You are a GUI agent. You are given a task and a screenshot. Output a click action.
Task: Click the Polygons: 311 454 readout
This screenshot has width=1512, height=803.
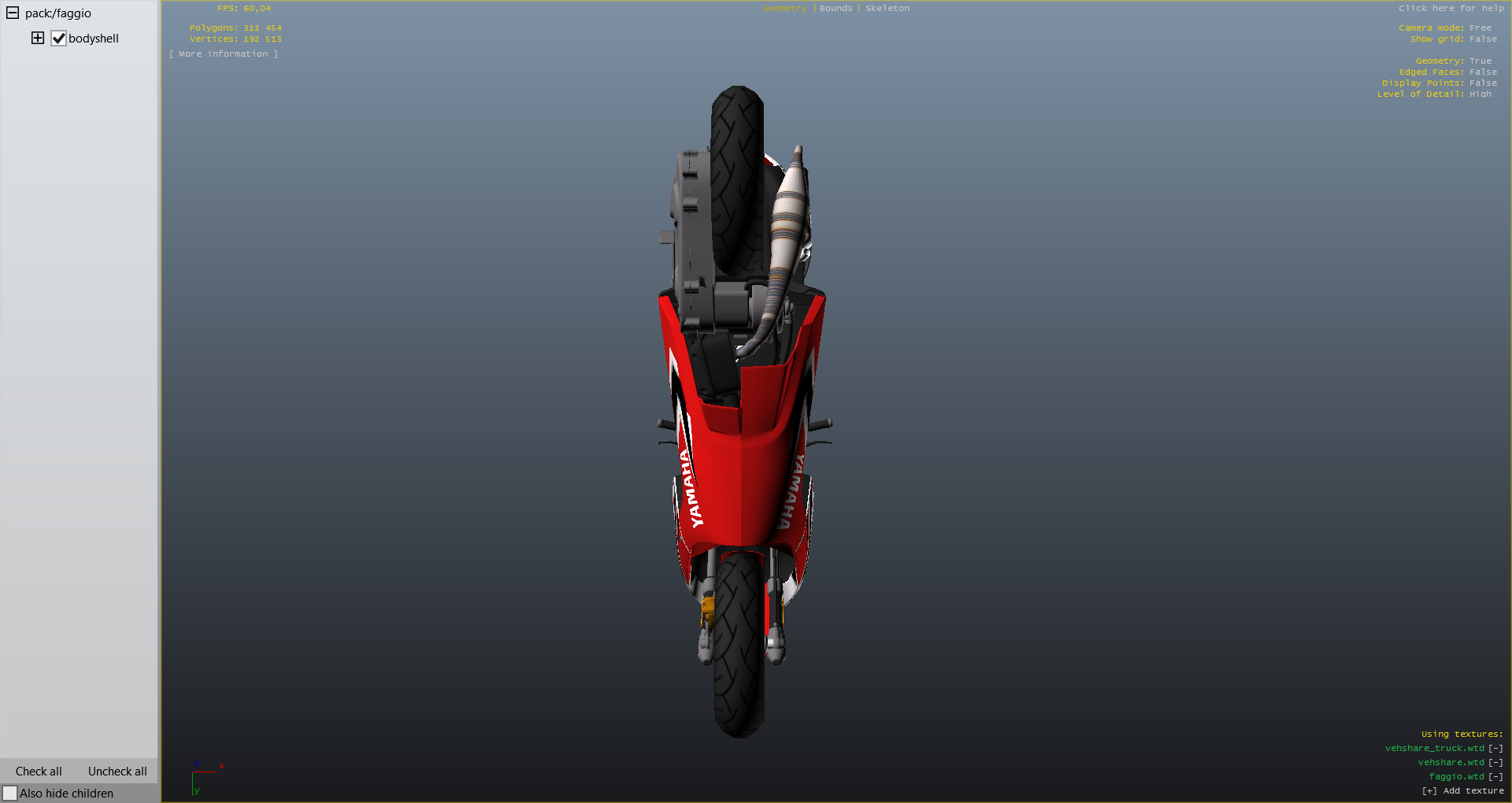point(235,28)
